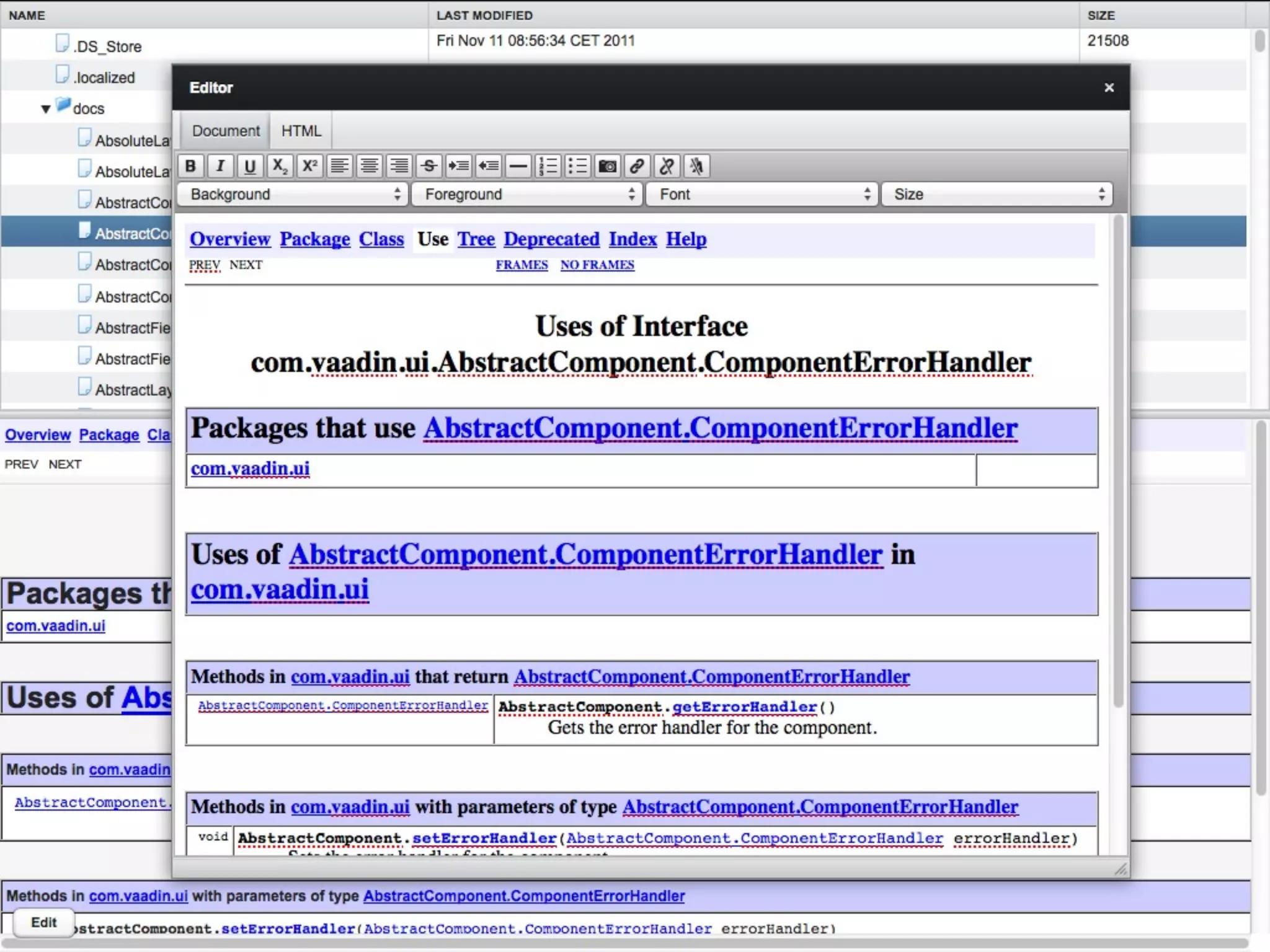Center align the text
1270x952 pixels.
370,166
